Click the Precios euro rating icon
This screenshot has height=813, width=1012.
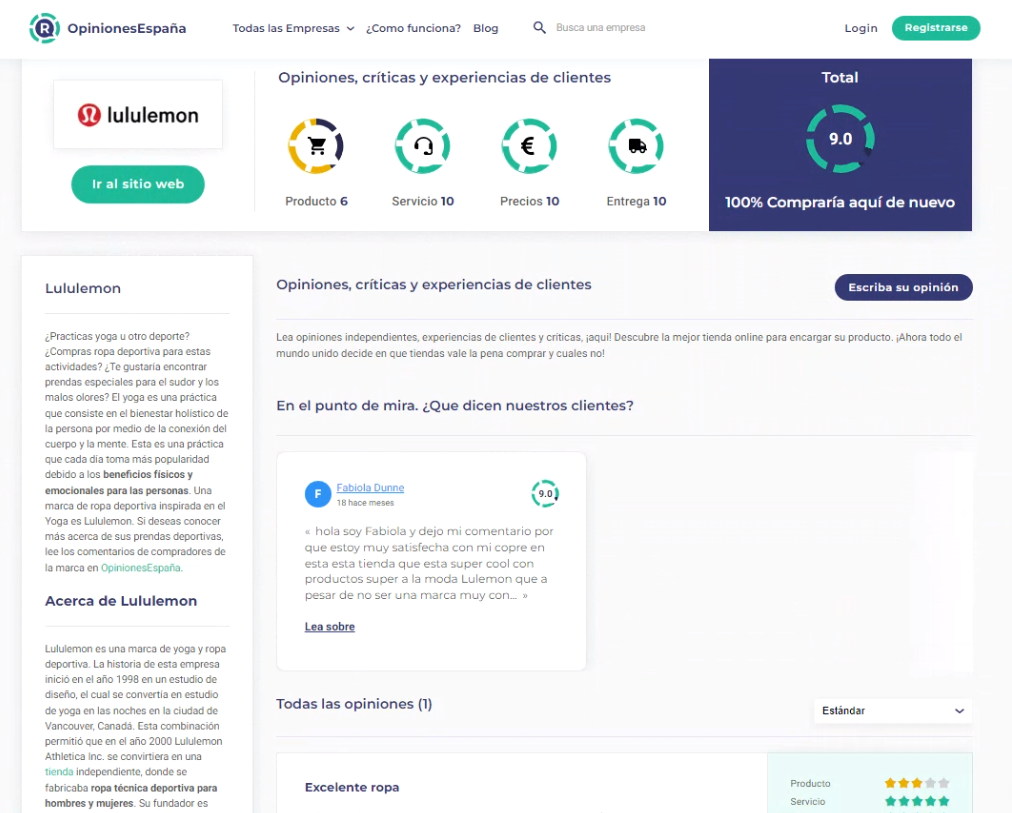pos(529,146)
